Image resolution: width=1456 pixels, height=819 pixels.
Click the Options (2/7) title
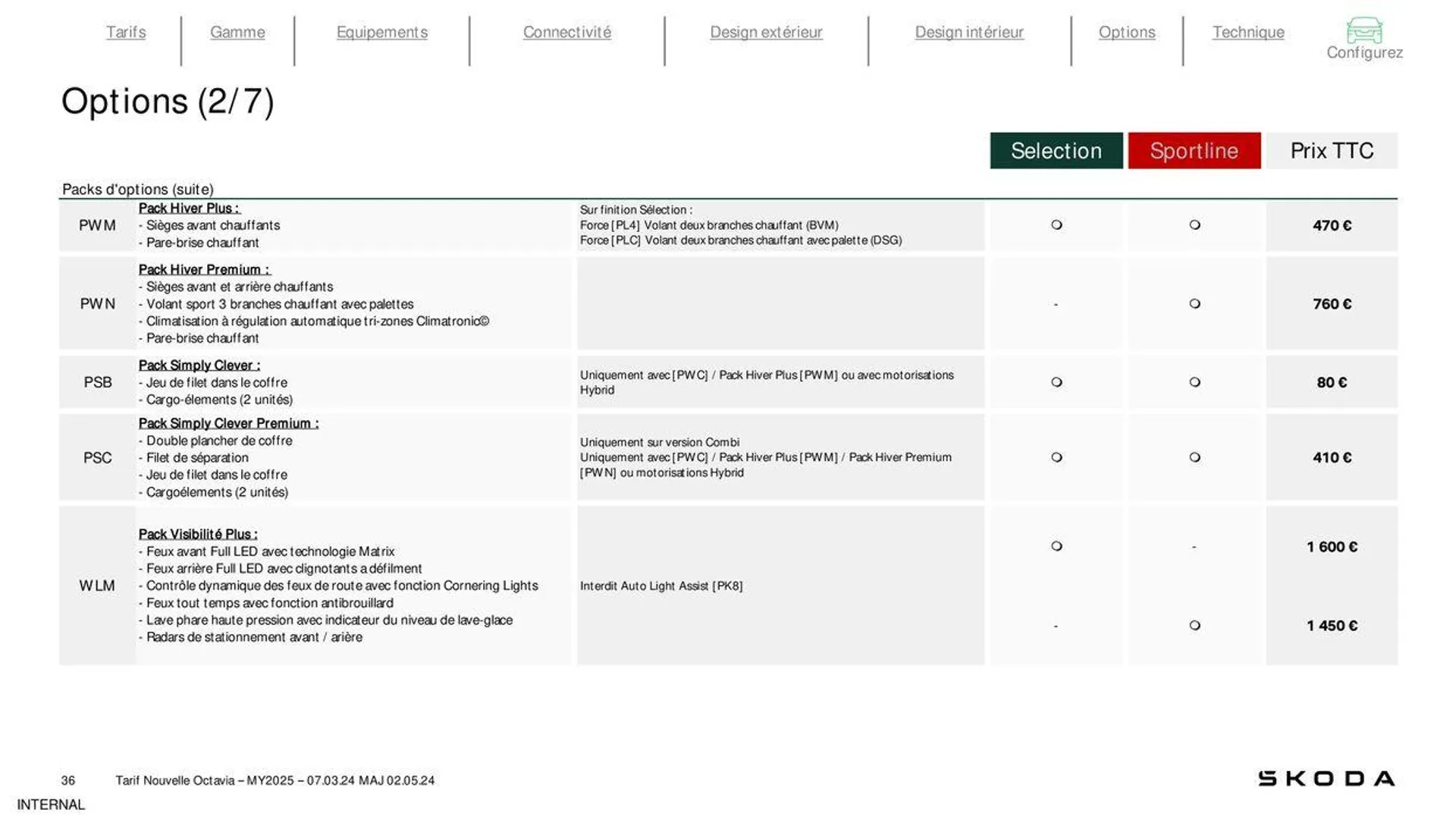tap(168, 102)
